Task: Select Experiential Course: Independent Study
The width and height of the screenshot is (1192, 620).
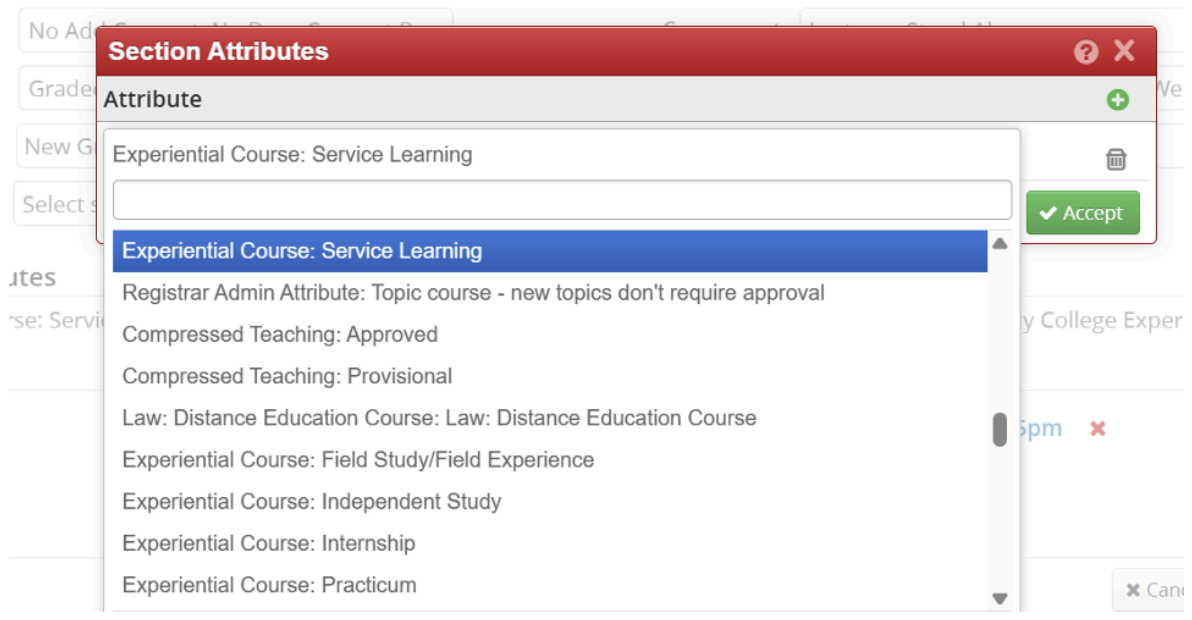Action: click(312, 502)
